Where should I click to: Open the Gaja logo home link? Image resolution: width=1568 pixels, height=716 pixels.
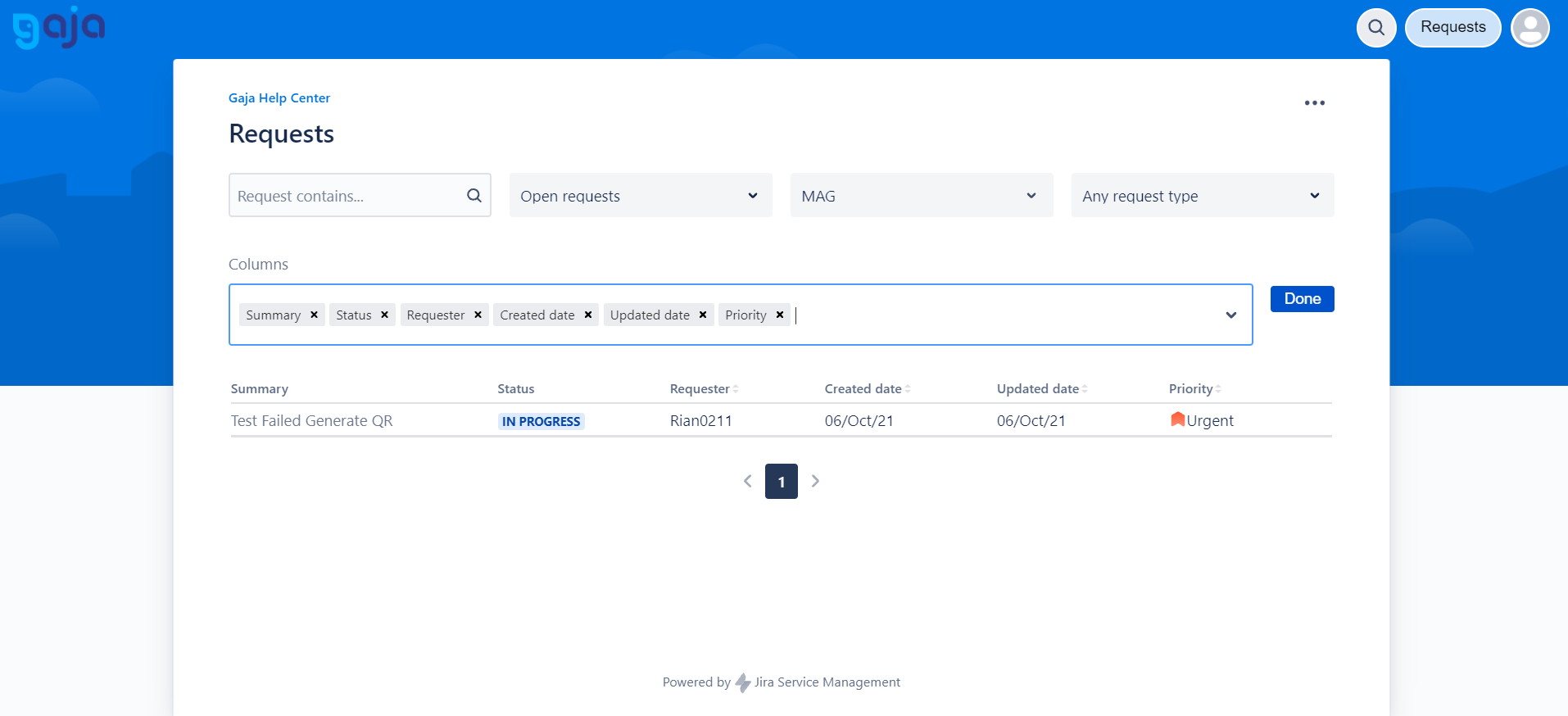pyautogui.click(x=58, y=28)
